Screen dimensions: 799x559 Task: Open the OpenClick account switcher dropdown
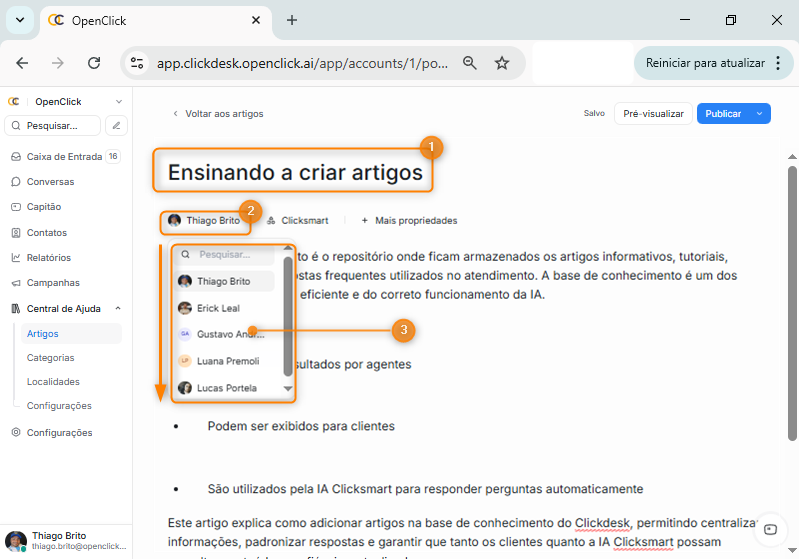click(x=119, y=102)
